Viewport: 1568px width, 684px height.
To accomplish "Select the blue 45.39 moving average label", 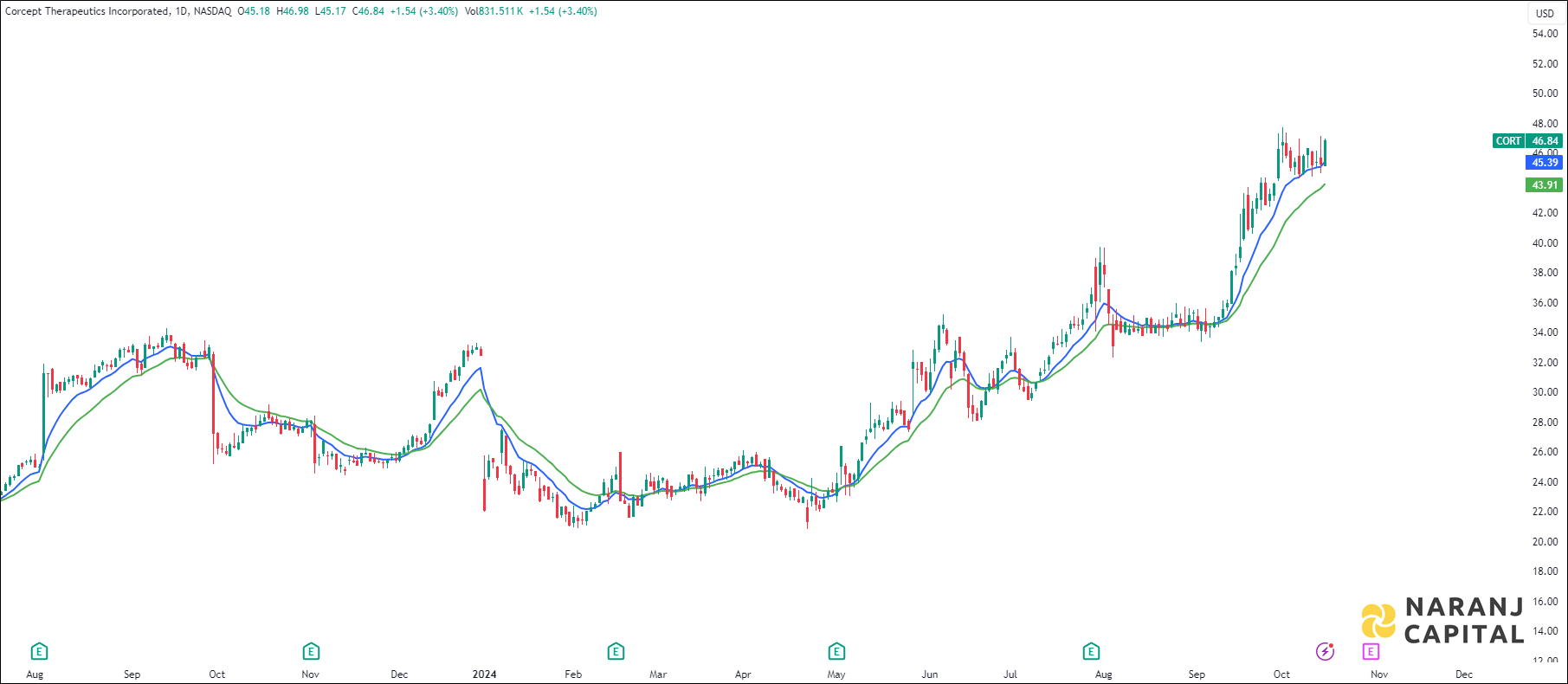I will pyautogui.click(x=1545, y=163).
